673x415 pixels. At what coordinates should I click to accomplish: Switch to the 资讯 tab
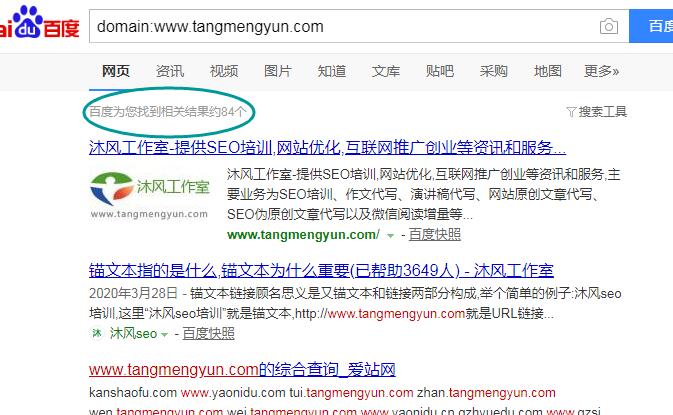pyautogui.click(x=170, y=71)
